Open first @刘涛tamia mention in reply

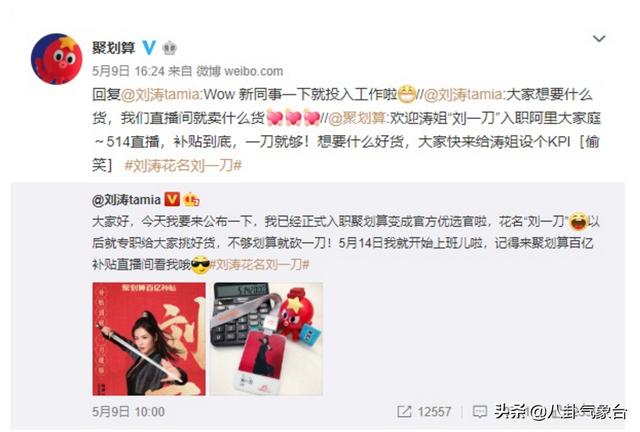pyautogui.click(x=160, y=95)
